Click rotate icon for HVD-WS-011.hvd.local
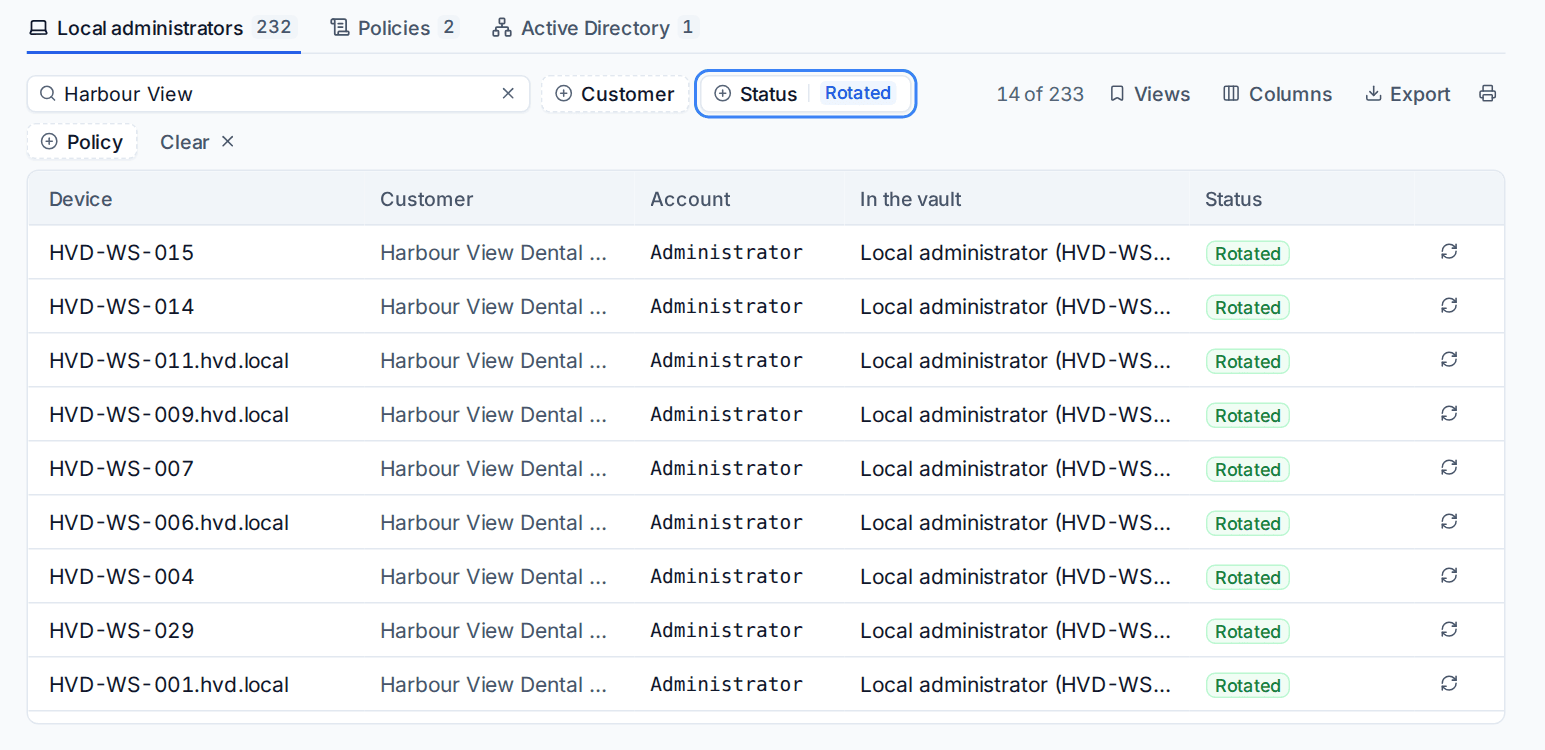1545x750 pixels. 1449,360
